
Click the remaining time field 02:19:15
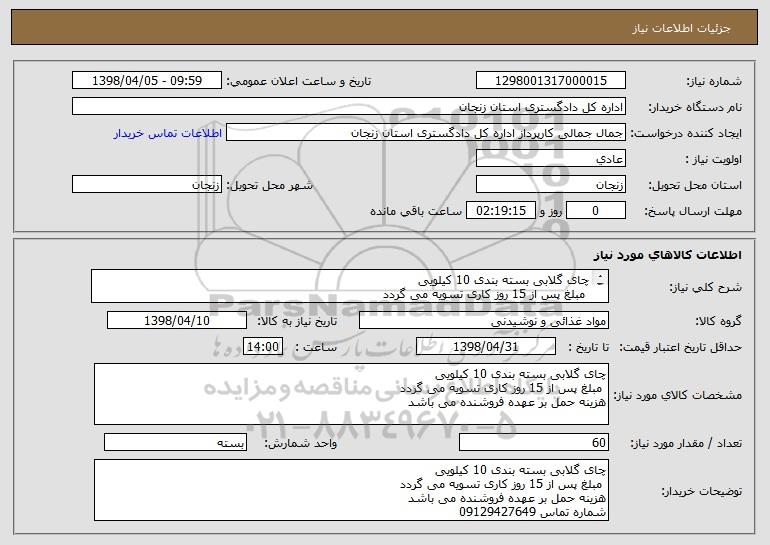coord(500,211)
